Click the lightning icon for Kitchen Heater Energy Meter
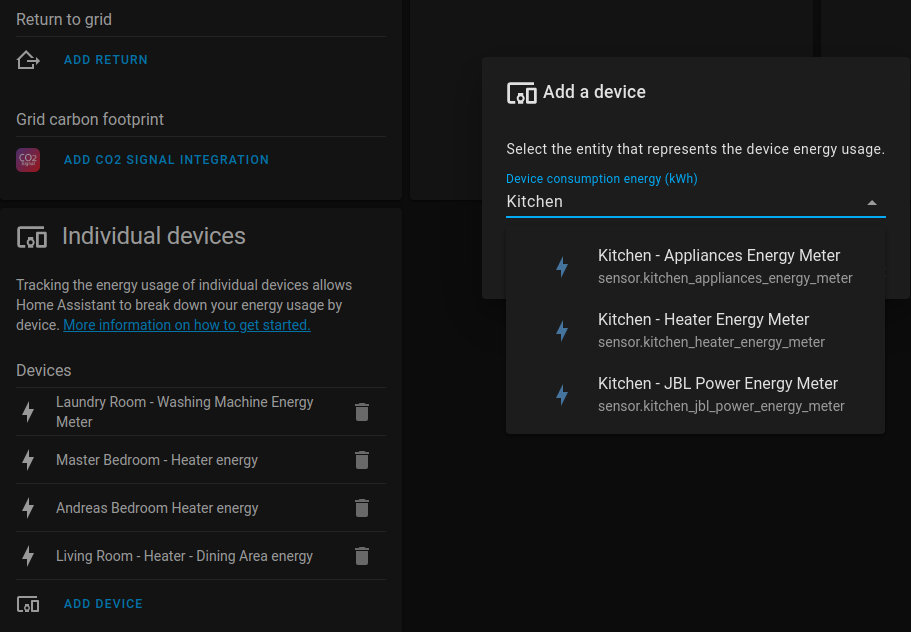 point(561,330)
